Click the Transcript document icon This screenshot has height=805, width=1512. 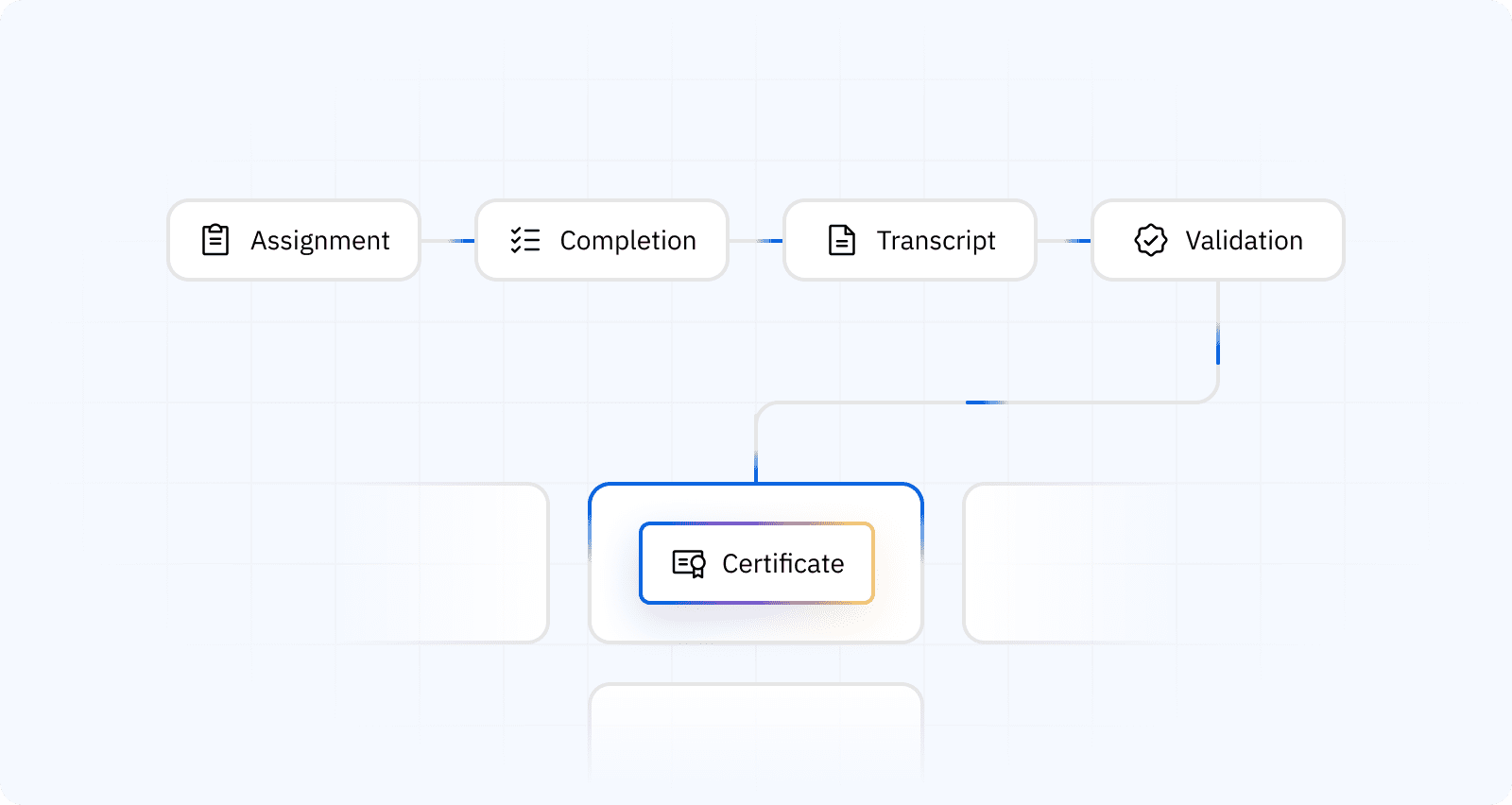841,240
